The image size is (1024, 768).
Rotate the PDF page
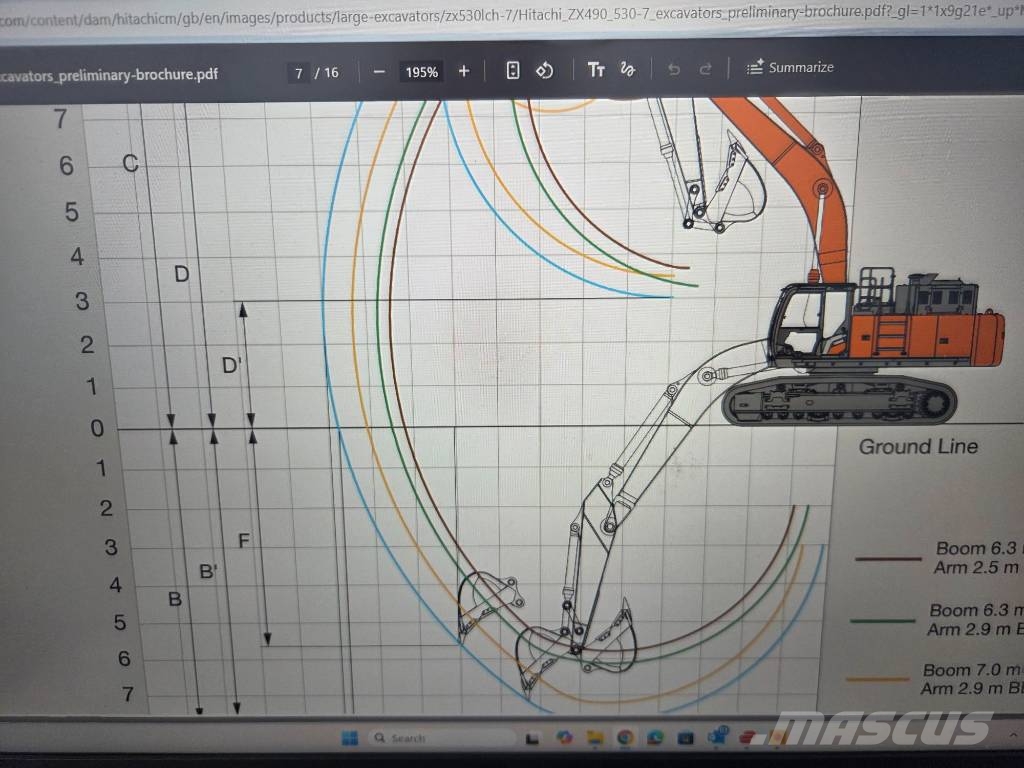coord(544,70)
